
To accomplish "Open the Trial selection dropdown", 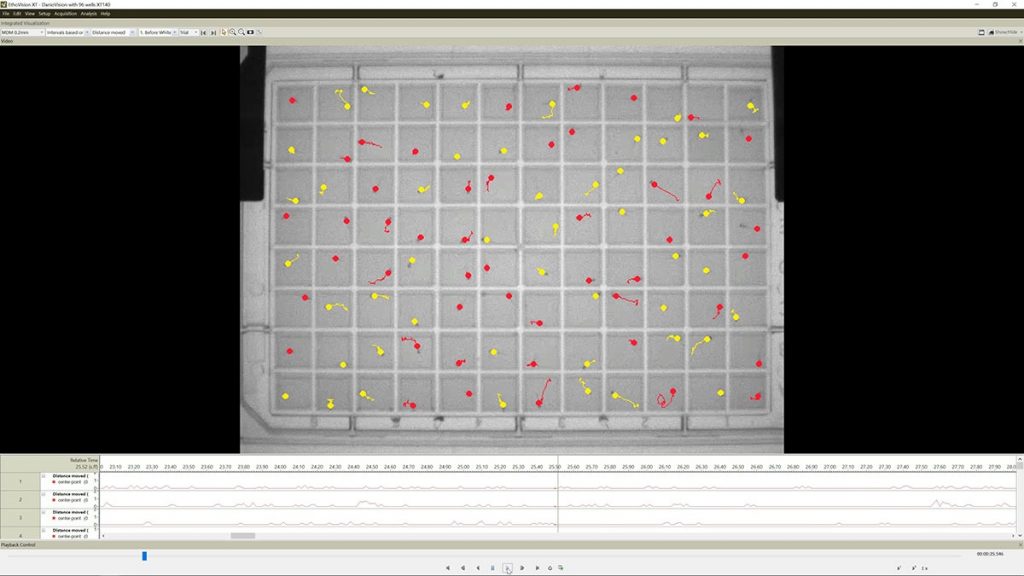I will tap(196, 31).
